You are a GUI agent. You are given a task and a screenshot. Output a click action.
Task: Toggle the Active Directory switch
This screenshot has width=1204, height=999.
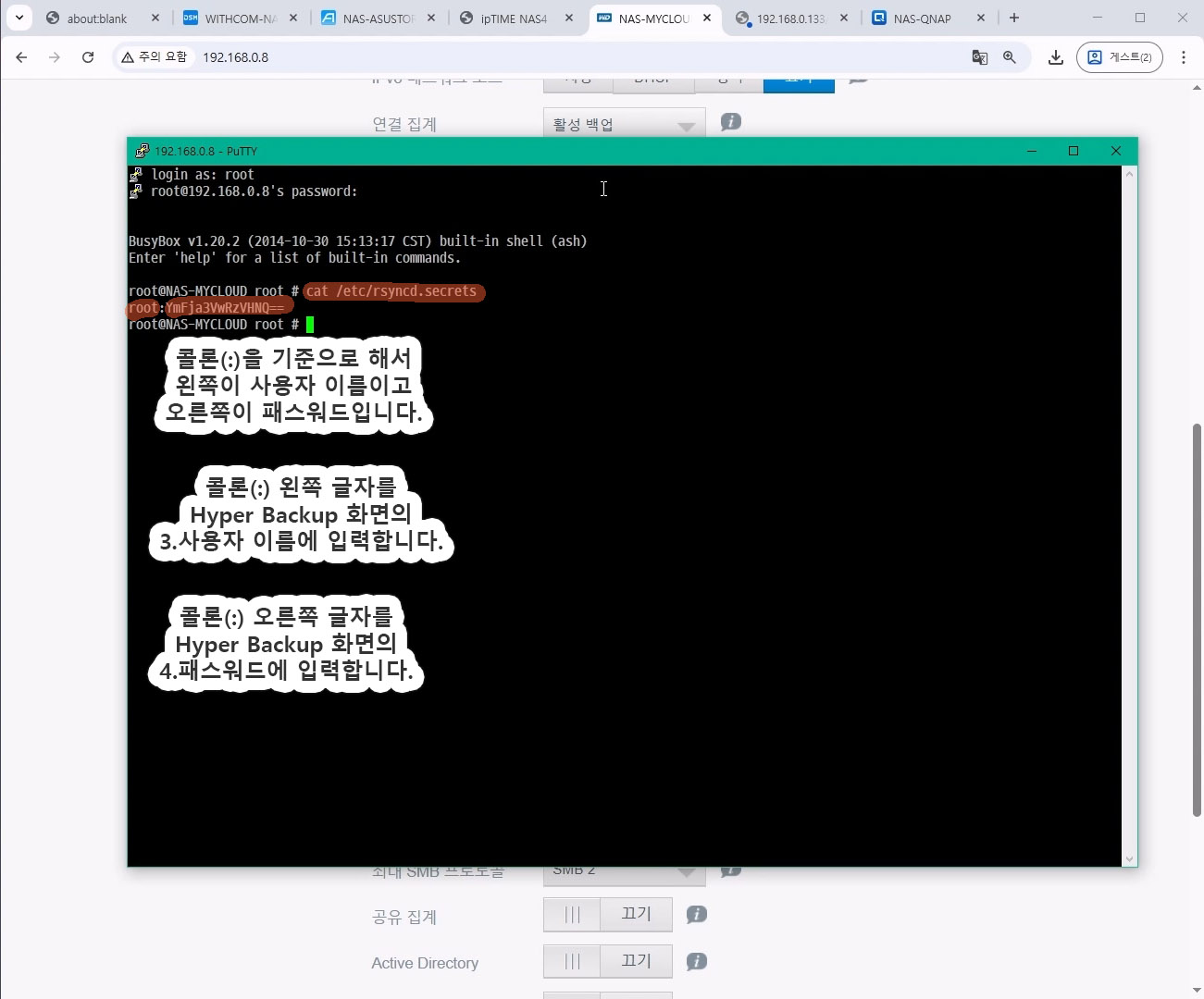(607, 962)
